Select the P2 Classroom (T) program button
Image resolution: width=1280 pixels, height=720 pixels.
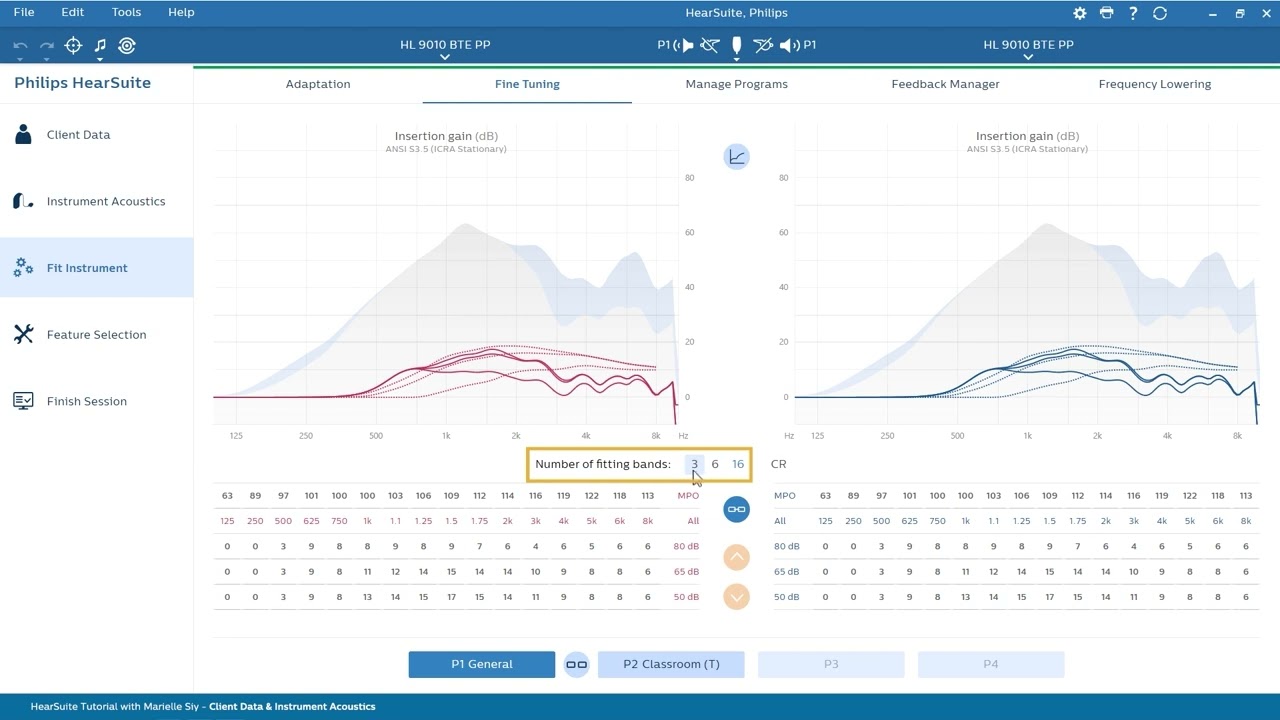pos(671,664)
